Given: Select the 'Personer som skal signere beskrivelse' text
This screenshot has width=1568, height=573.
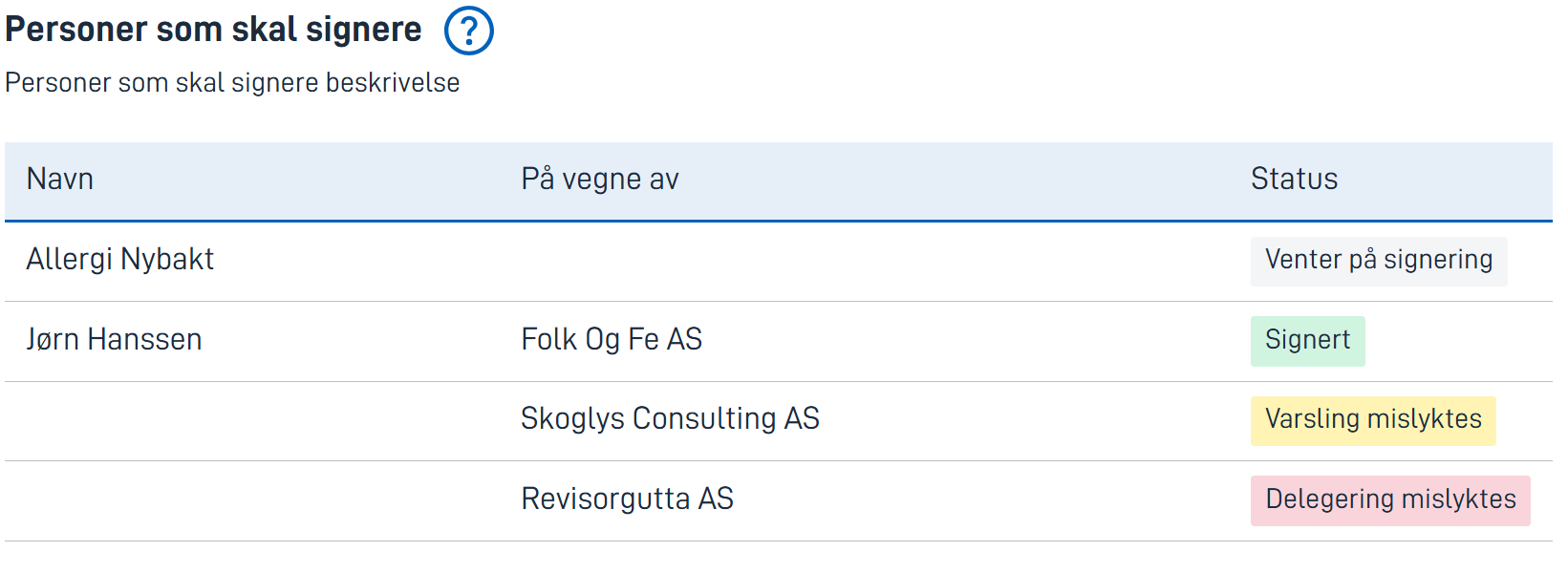Looking at the screenshot, I should coord(232,83).
